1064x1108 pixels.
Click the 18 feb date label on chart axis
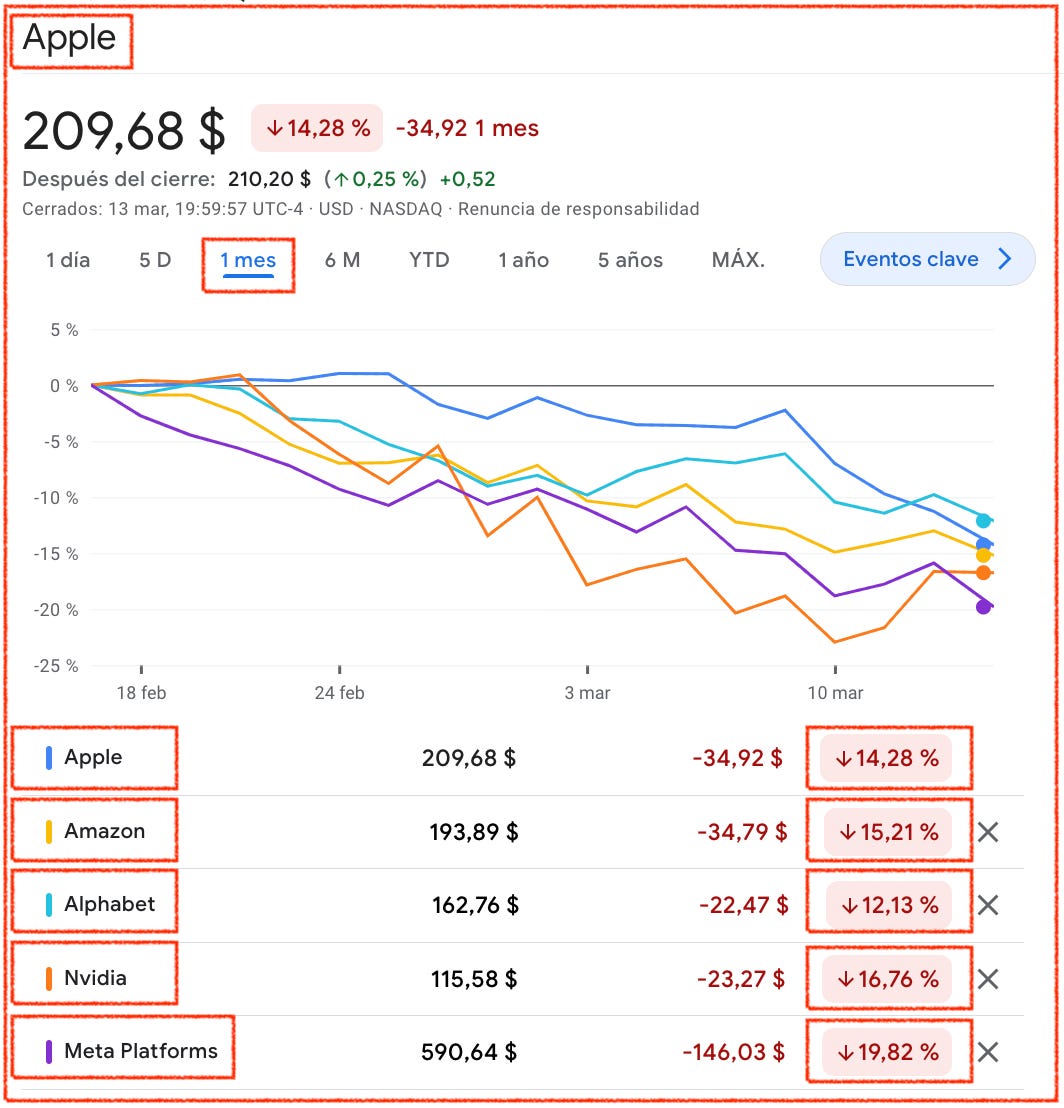[141, 693]
